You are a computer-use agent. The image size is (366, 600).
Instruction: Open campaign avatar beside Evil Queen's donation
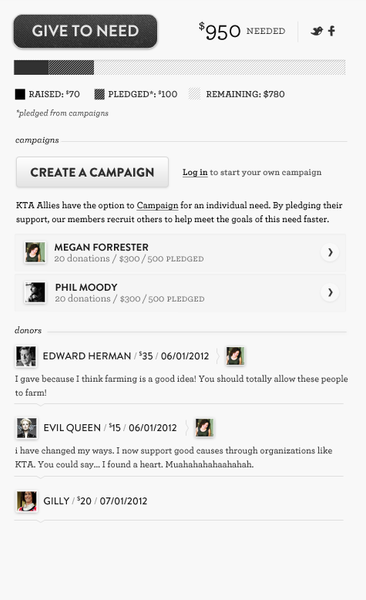tap(204, 428)
